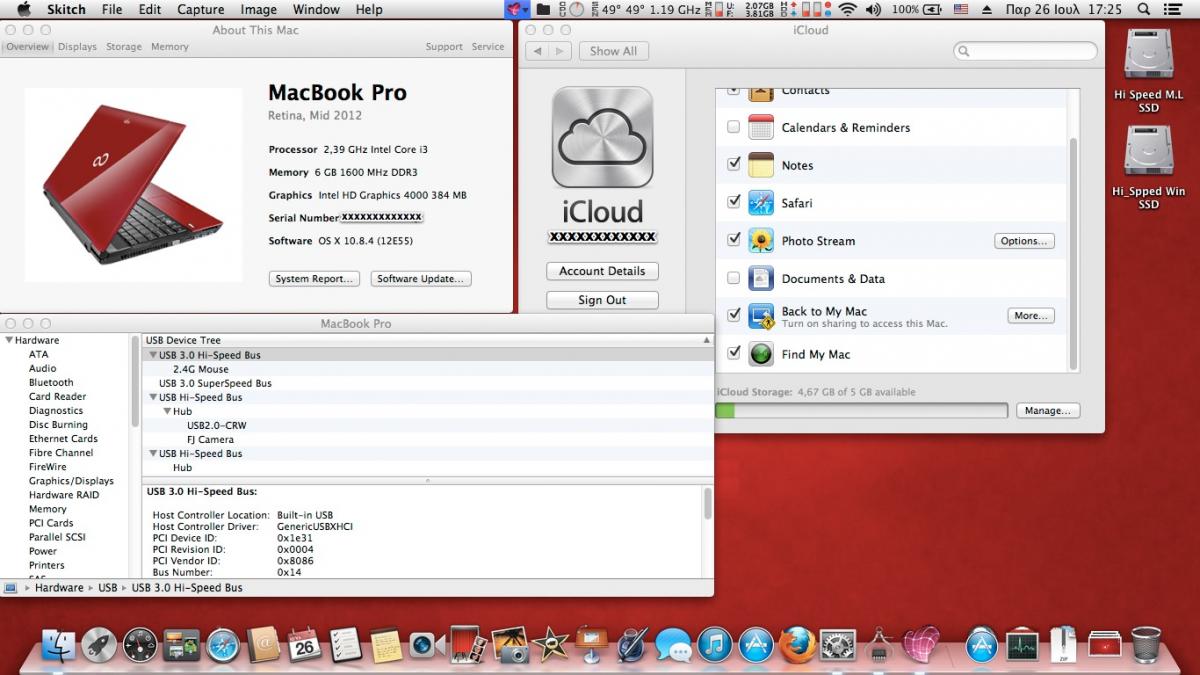Click the eject icon in menu bar
The image size is (1200, 675).
[x=988, y=9]
